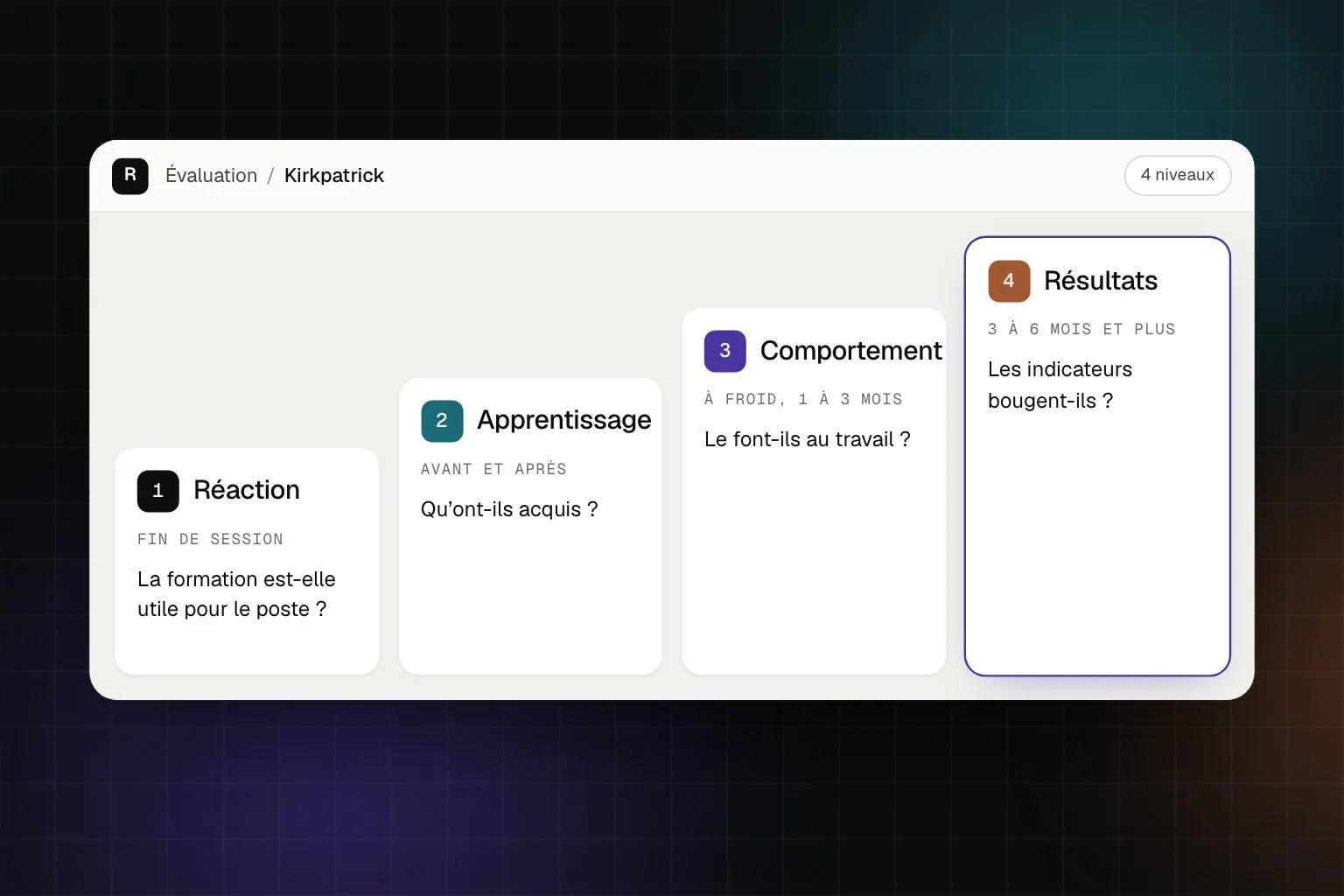Select the Résultats card title
The height and width of the screenshot is (896, 1344).
click(x=1101, y=281)
